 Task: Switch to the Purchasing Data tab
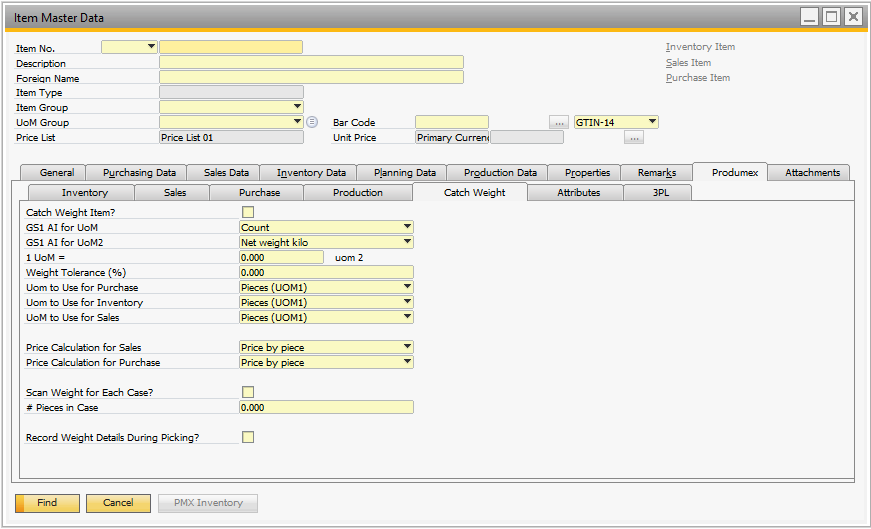pos(139,173)
